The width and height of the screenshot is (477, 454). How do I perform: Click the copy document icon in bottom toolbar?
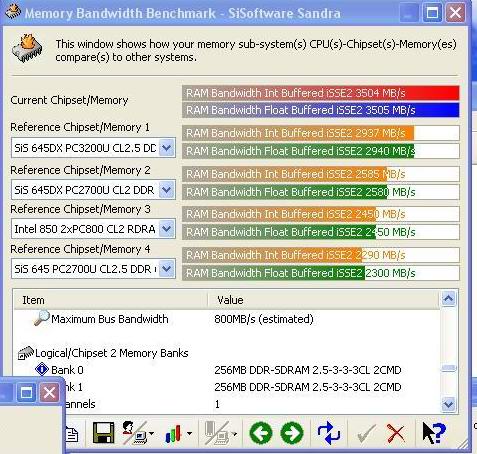tap(72, 434)
